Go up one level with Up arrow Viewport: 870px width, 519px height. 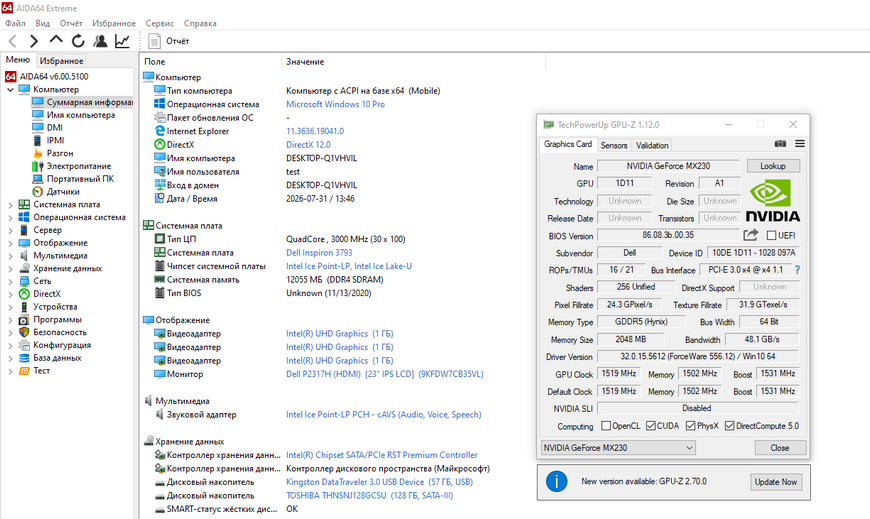click(56, 40)
